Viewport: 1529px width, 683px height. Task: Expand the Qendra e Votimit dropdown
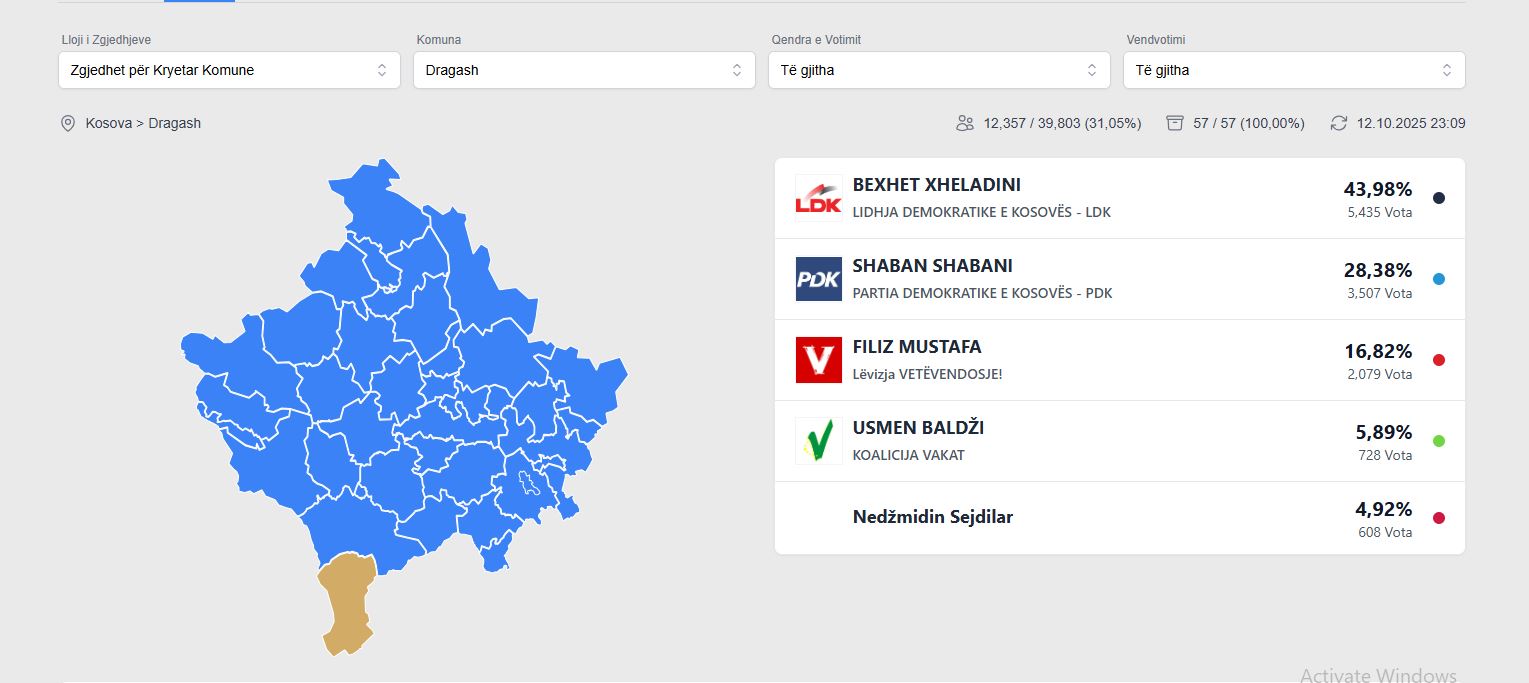(x=939, y=70)
